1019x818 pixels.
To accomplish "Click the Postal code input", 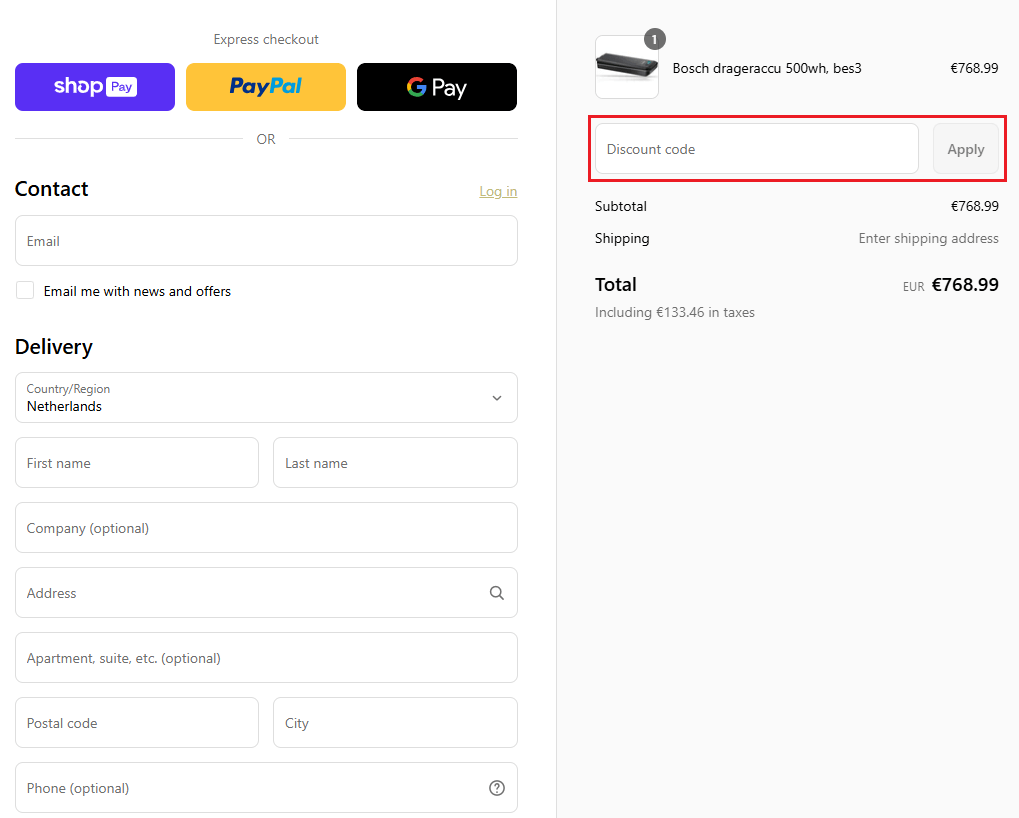I will [137, 723].
